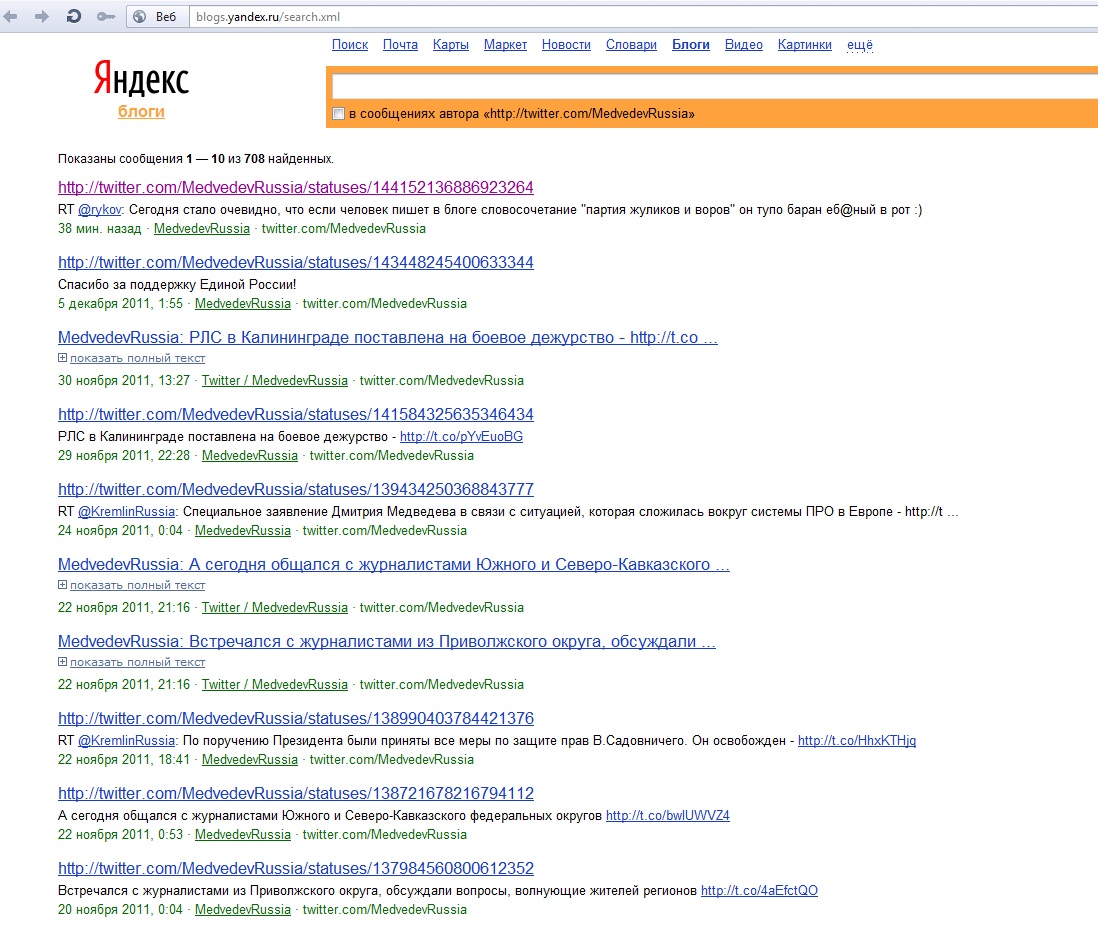Click 'показать полный текст' under РЛС headline
Screen dimensions: 1098x934
pyautogui.click(x=137, y=358)
